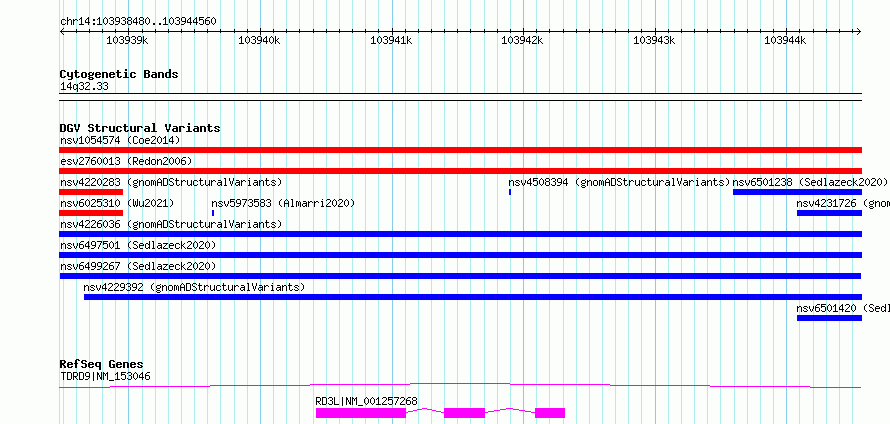This screenshot has height=424, width=890.
Task: Open variant nsv4226036 gnomAD label
Action: point(171,225)
